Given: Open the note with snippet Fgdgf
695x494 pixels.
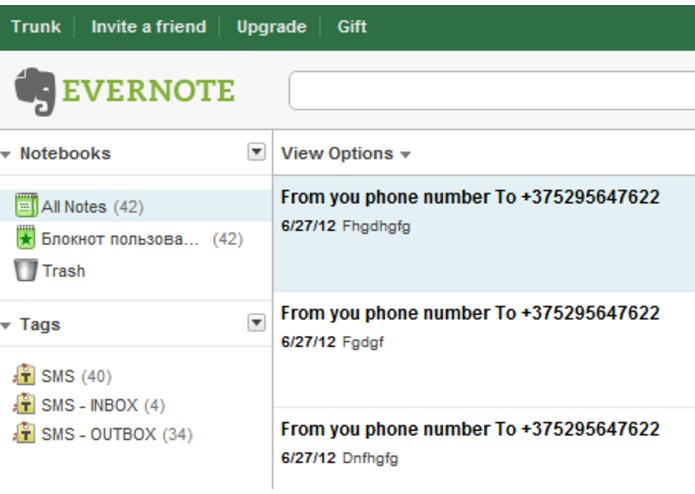Looking at the screenshot, I should point(484,349).
